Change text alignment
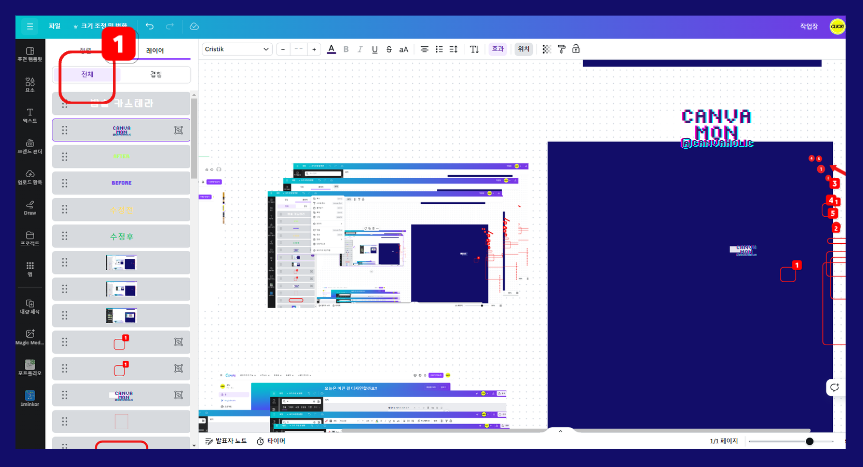This screenshot has width=863, height=467. click(424, 49)
